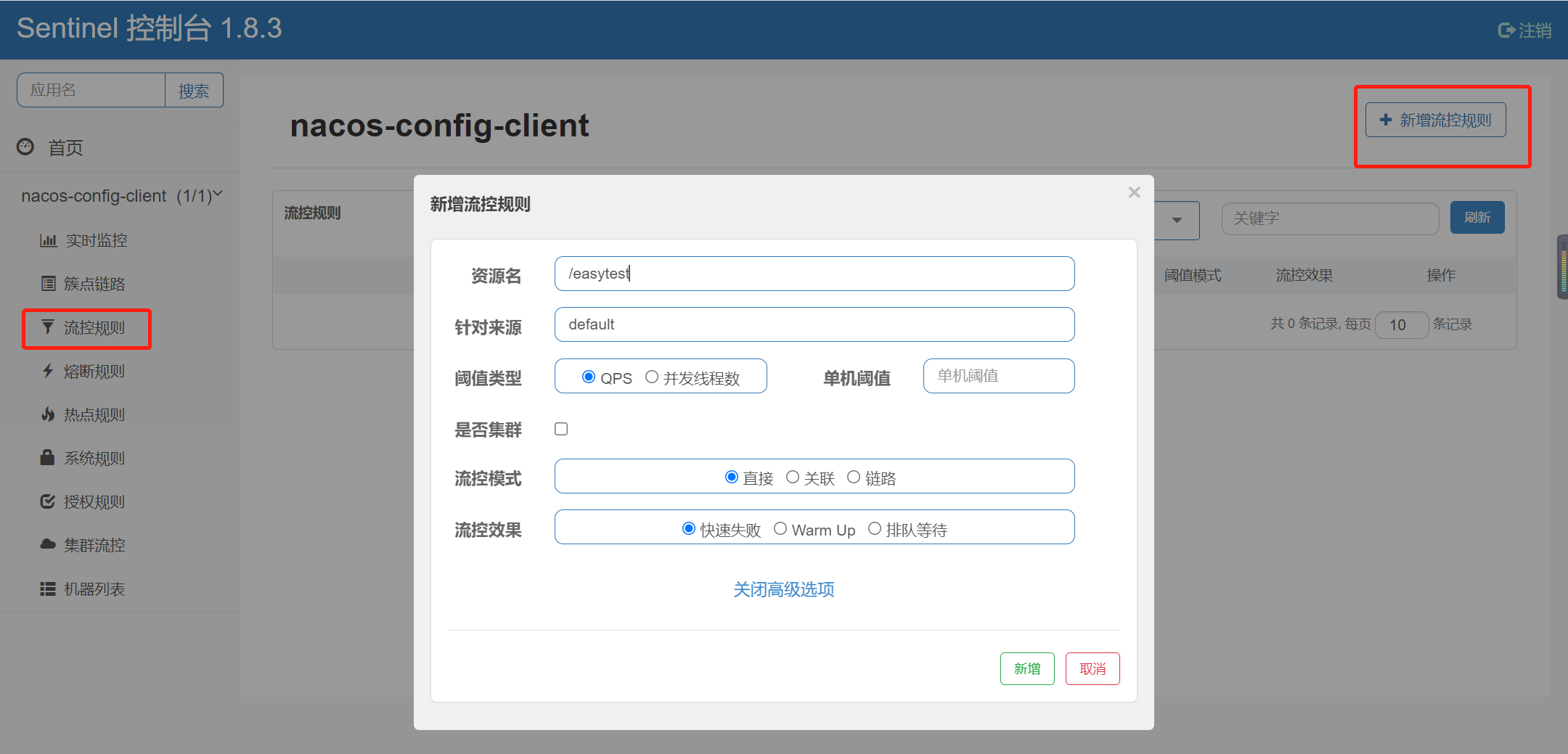
Task: Focus the single machine threshold field
Action: point(999,376)
